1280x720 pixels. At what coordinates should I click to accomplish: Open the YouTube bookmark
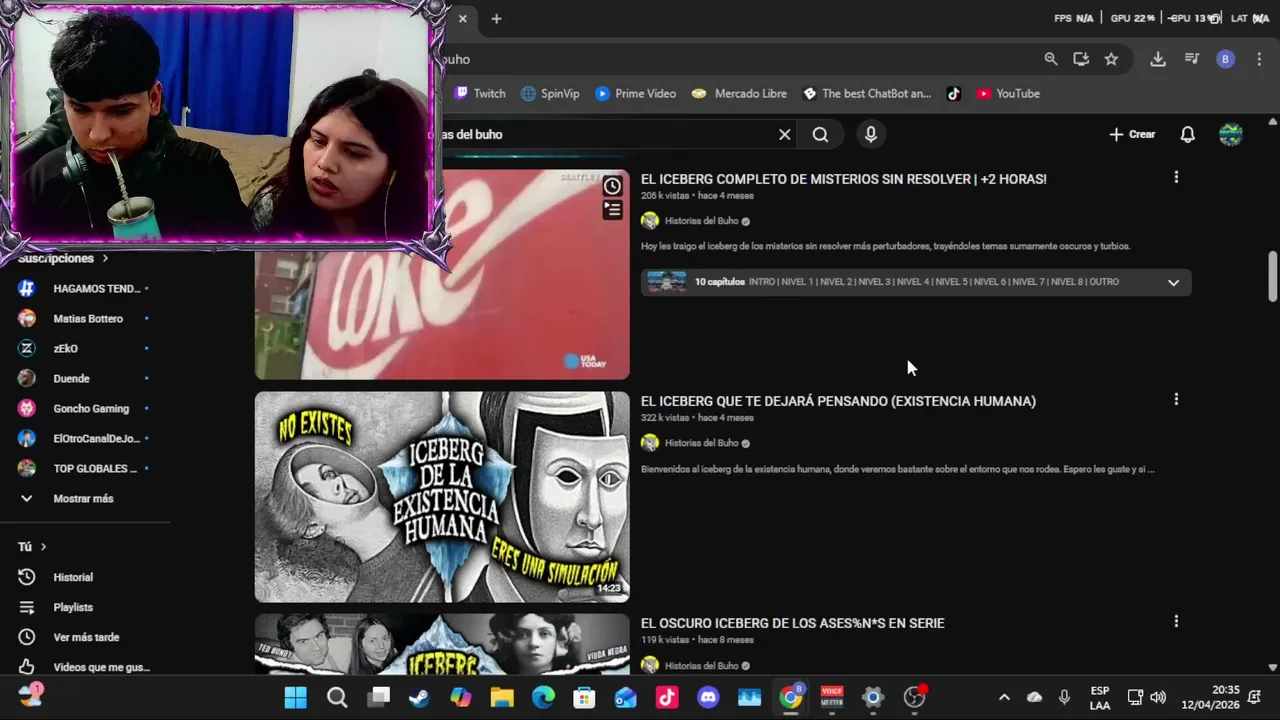click(x=1008, y=93)
